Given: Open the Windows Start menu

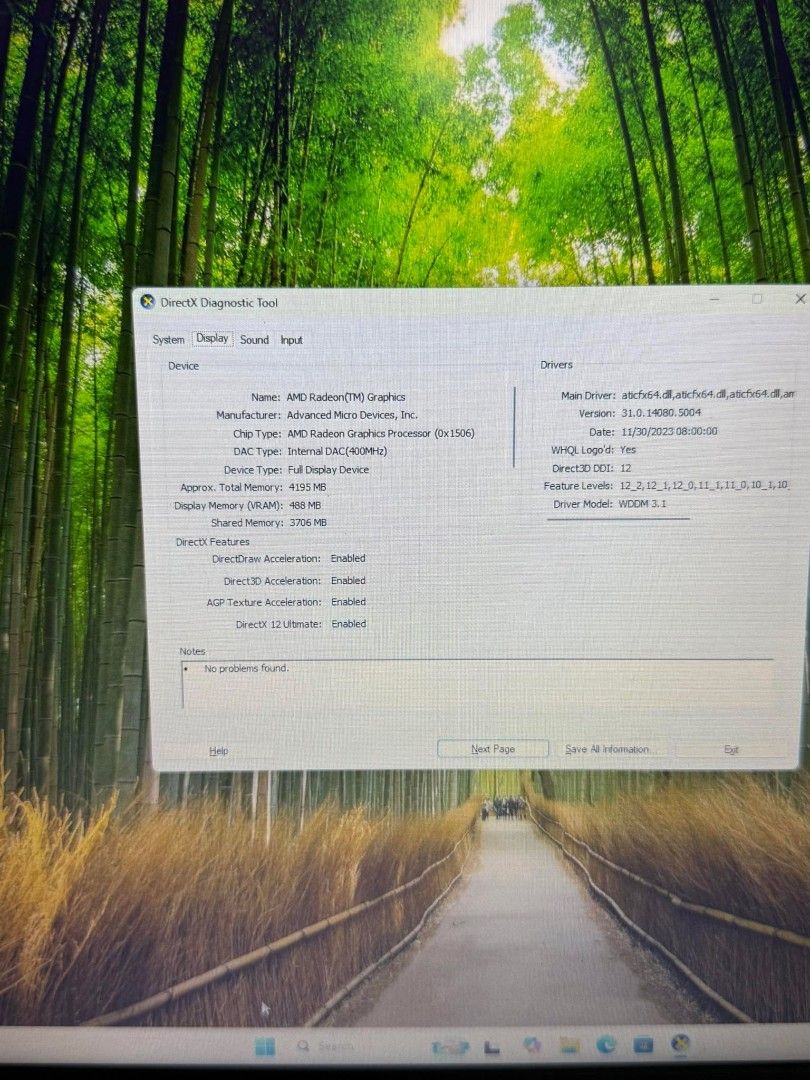Looking at the screenshot, I should click(264, 1046).
